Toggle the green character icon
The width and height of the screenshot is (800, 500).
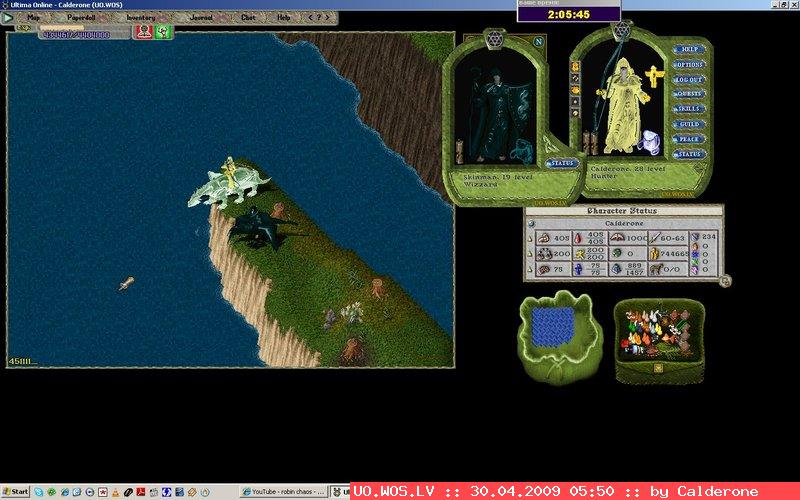163,32
